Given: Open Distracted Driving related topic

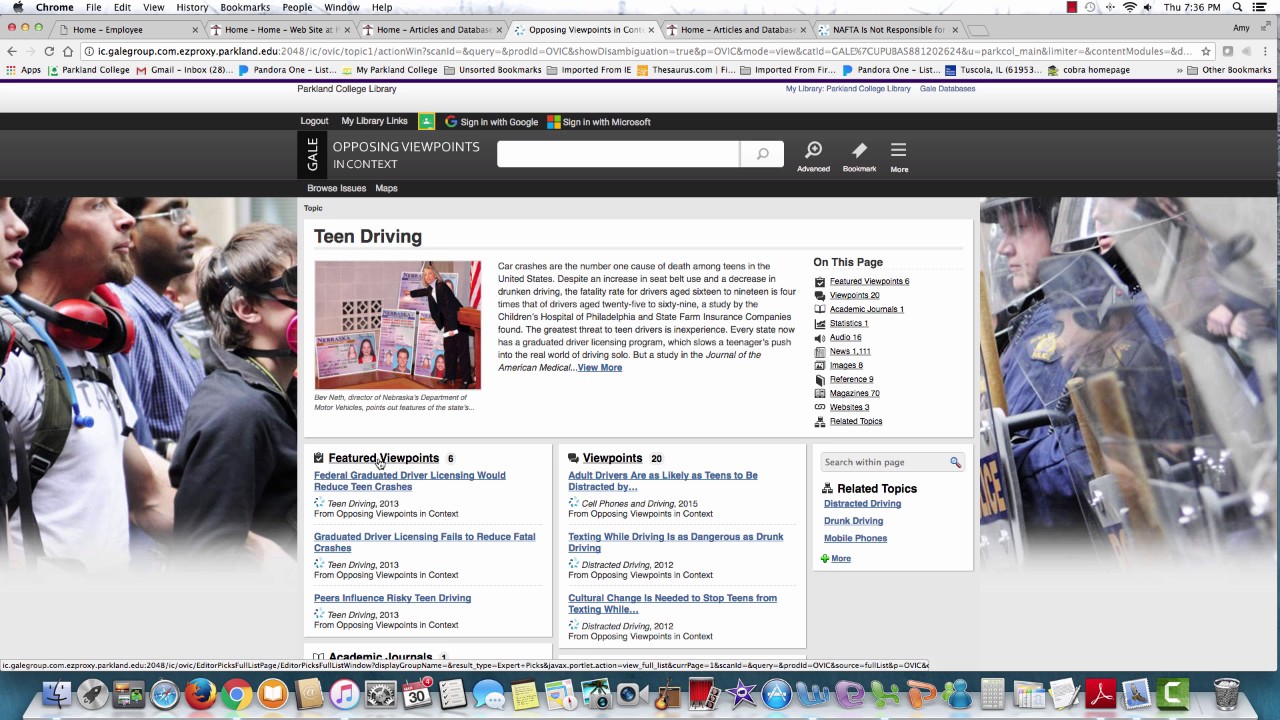Looking at the screenshot, I should [862, 504].
